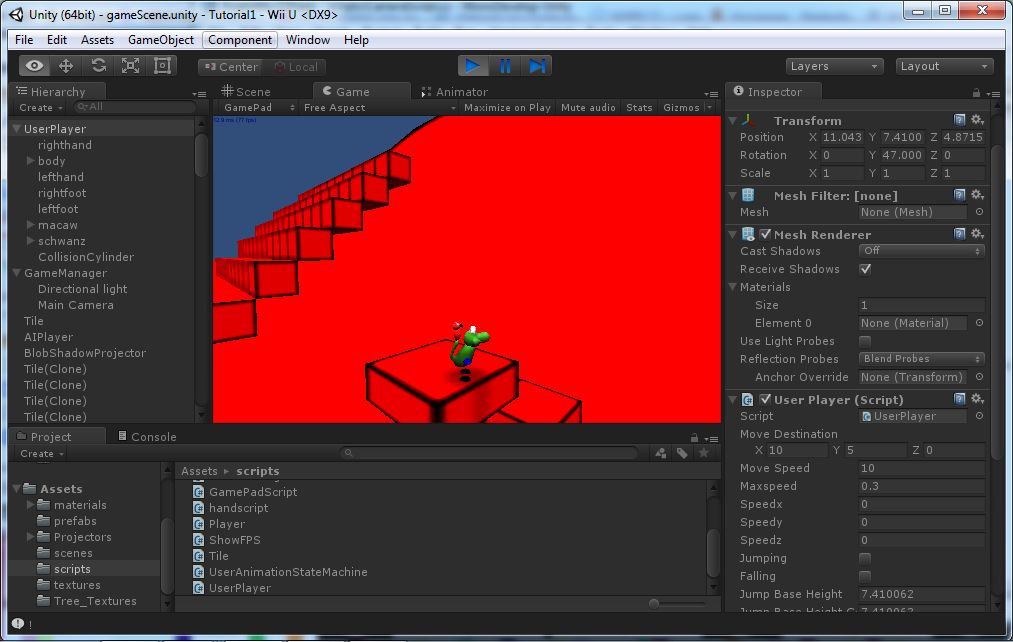Expand the body hierarchy node
This screenshot has height=642, width=1013.
pyautogui.click(x=30, y=160)
